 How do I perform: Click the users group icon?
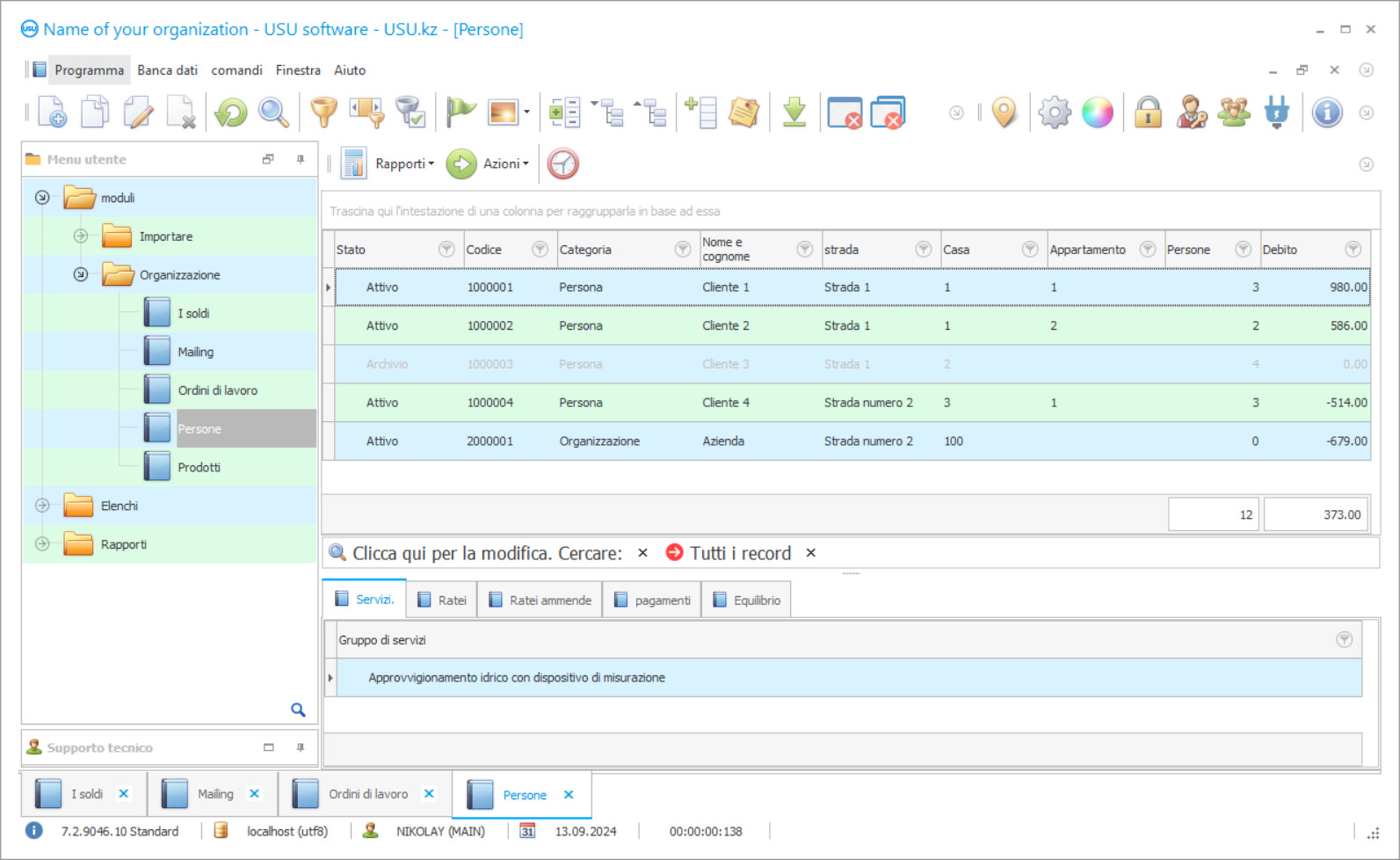1234,113
